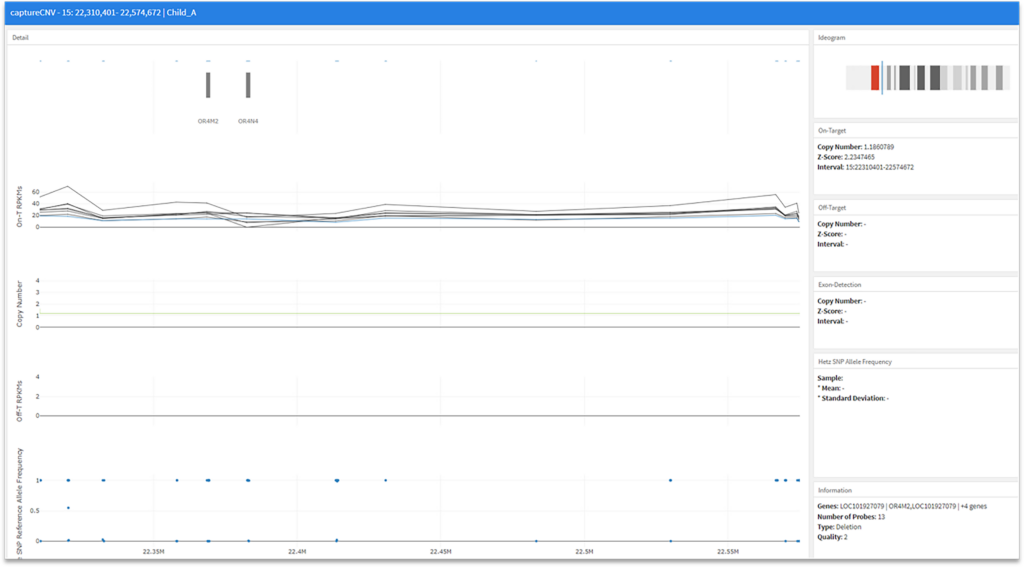Open the On-Target panel header
The height and width of the screenshot is (567, 1024).
coord(833,130)
